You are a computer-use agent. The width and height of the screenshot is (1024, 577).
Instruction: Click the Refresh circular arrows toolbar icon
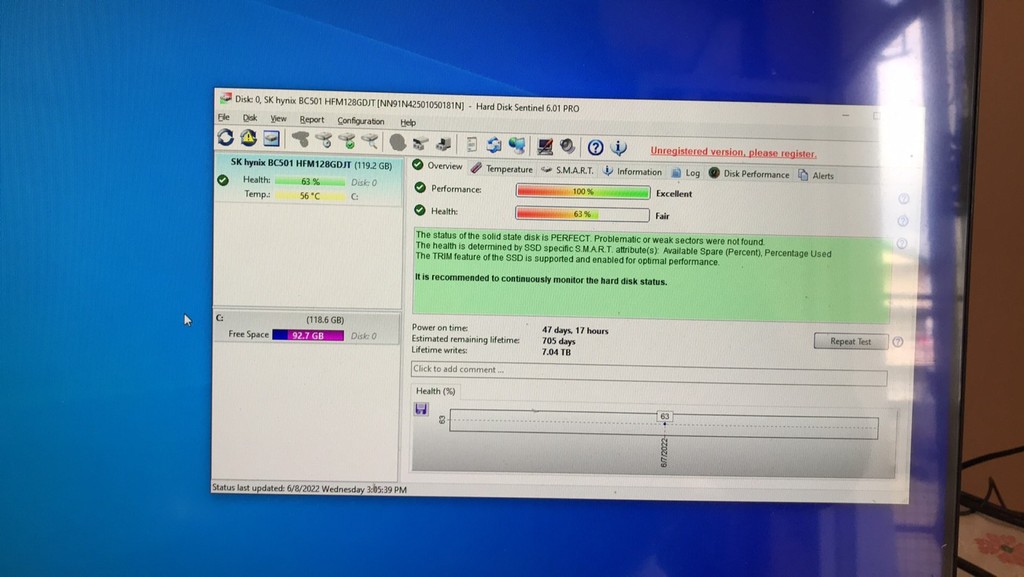225,137
